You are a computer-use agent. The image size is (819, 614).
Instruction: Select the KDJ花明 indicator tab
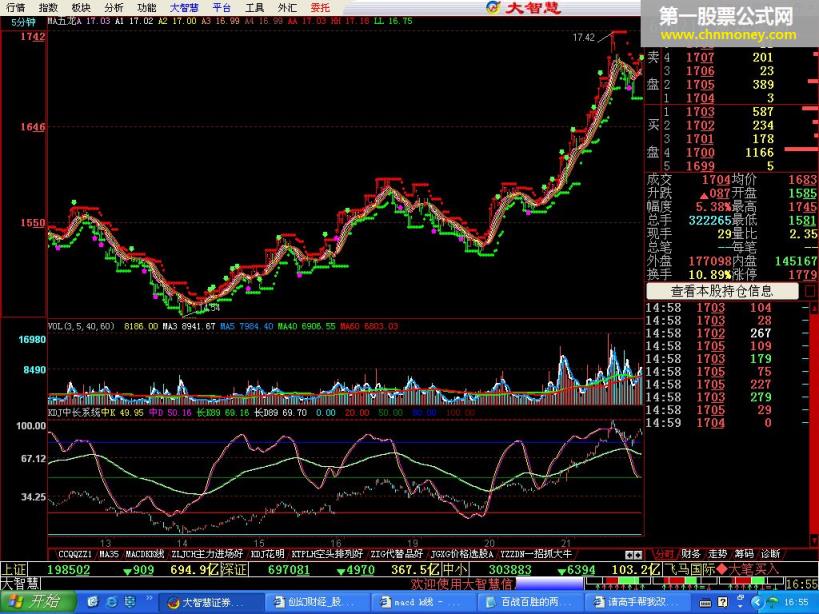pyautogui.click(x=267, y=554)
